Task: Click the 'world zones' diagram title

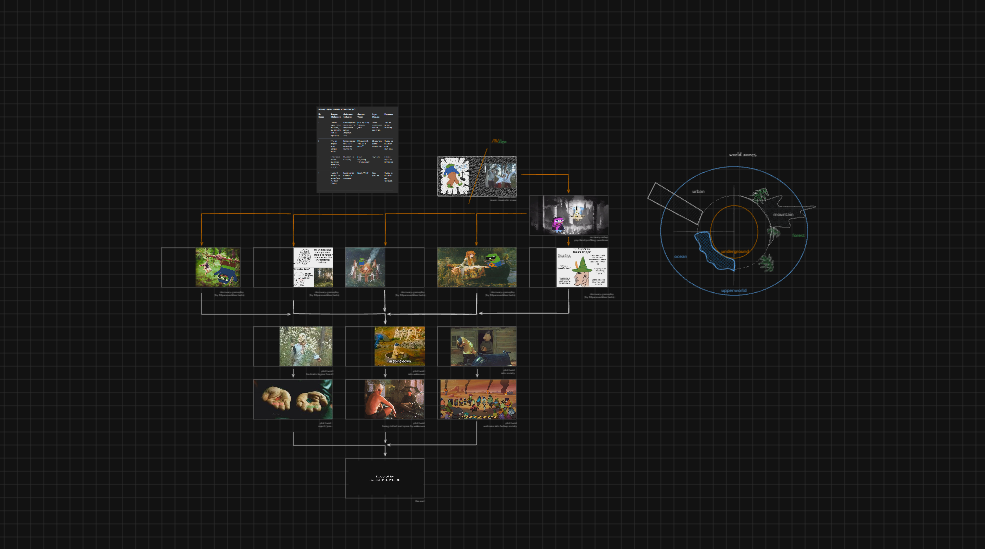Action: click(743, 155)
